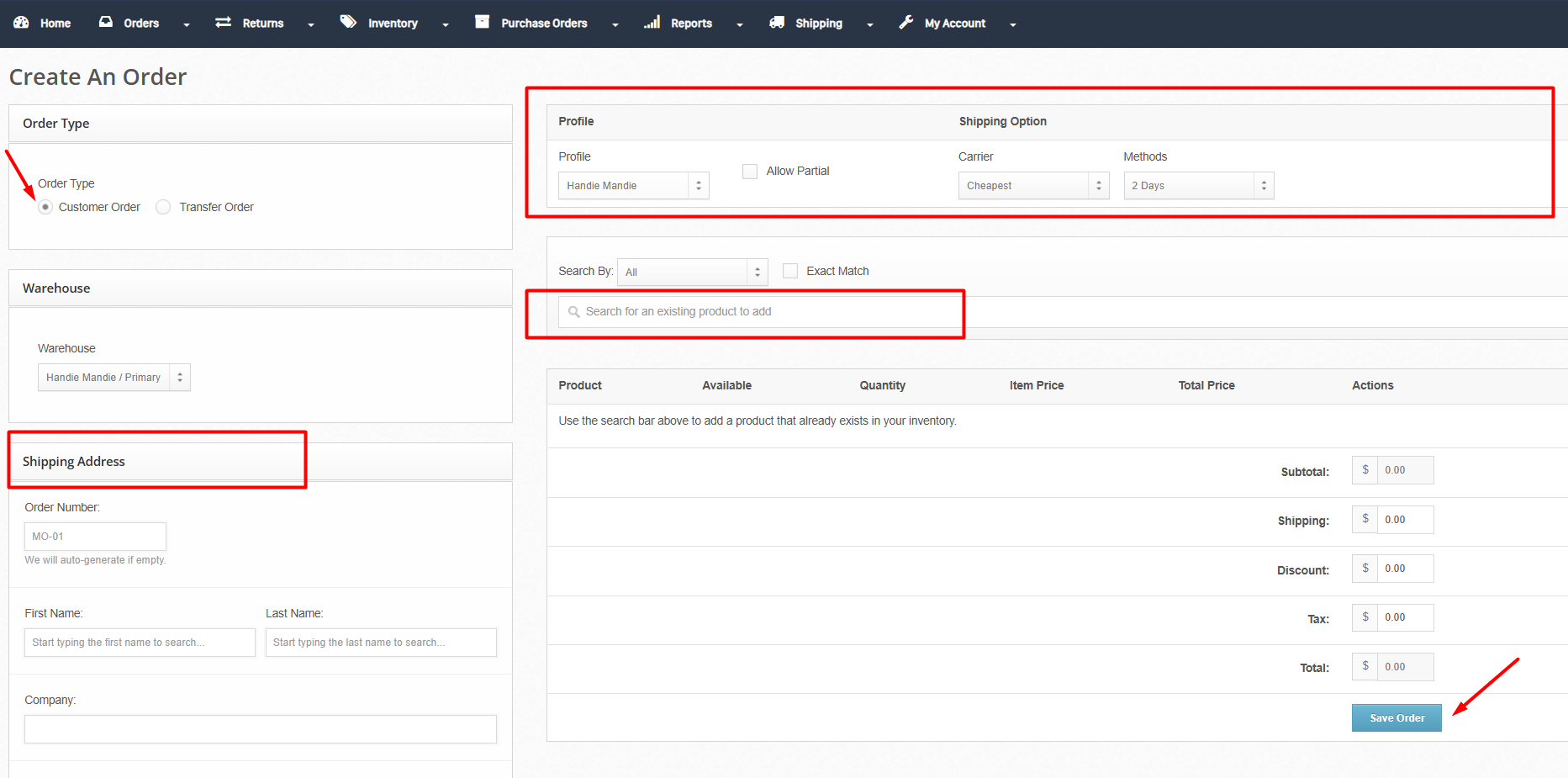Screen dimensions: 1568x778
Task: Click the Home dashboard icon
Action: click(x=21, y=23)
